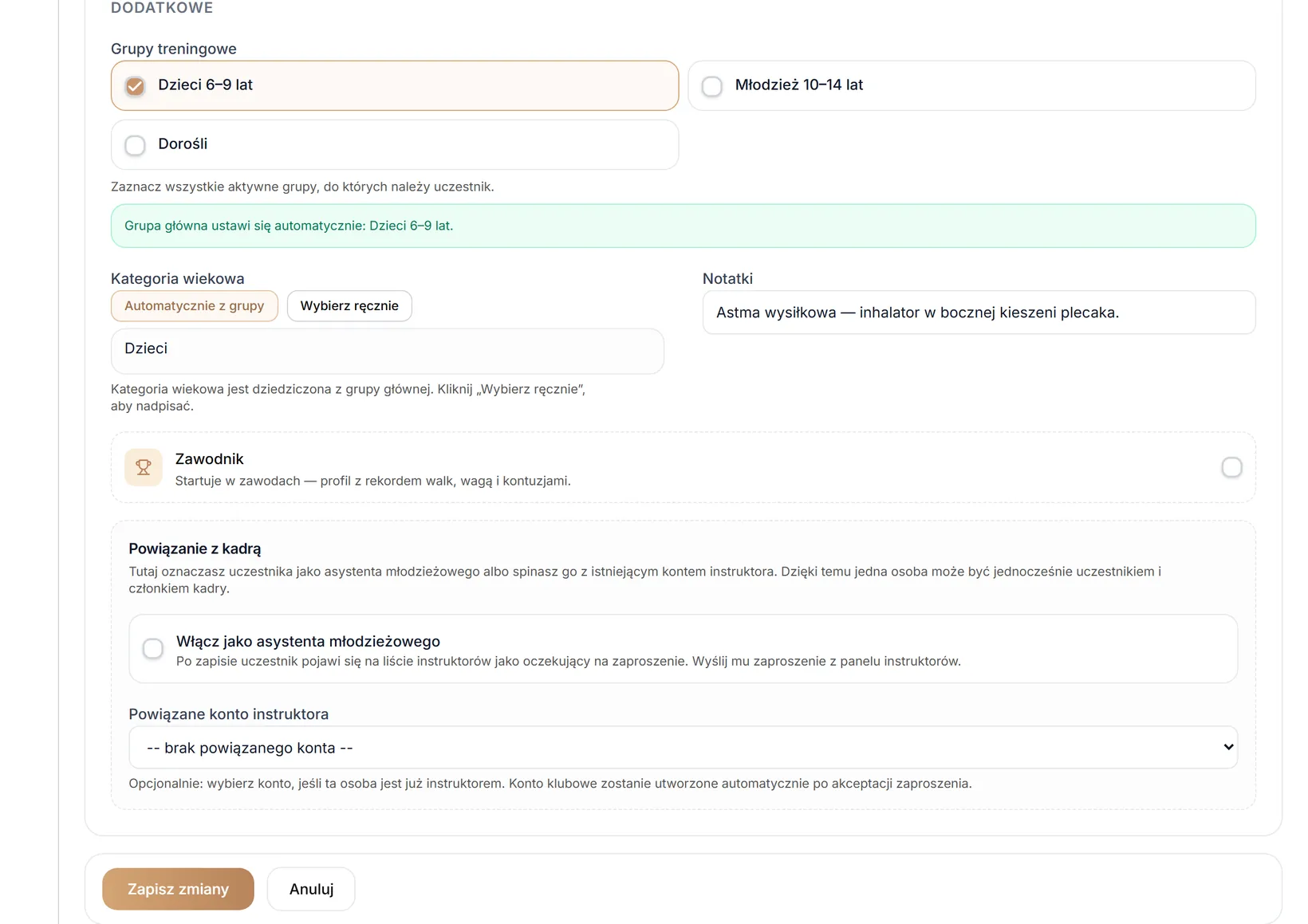Cancel editing with Anuluj
Image resolution: width=1308 pixels, height=924 pixels.
coord(311,889)
